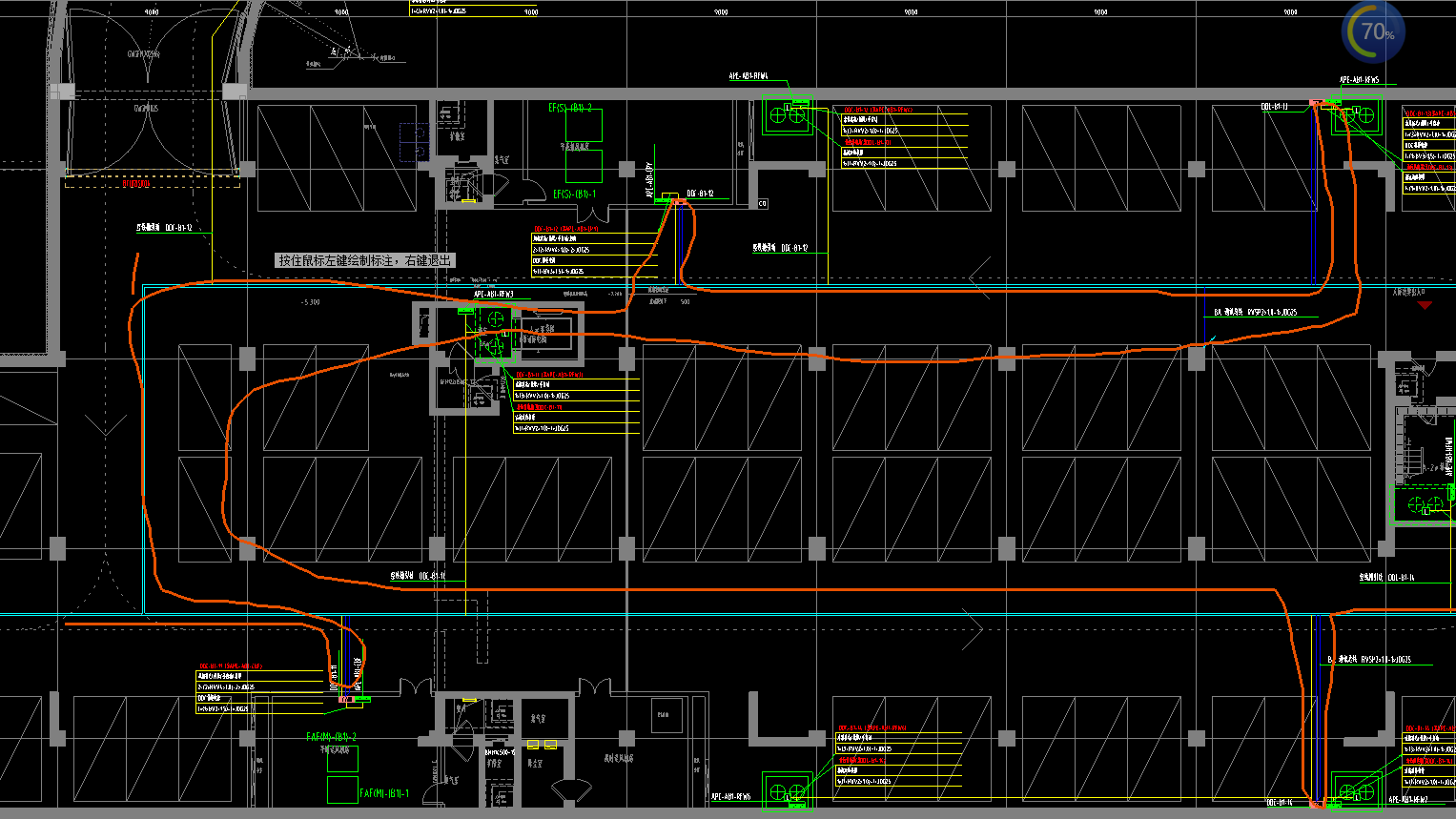Select the FAF(M)-(B1)-2 equipment label

pos(332,737)
